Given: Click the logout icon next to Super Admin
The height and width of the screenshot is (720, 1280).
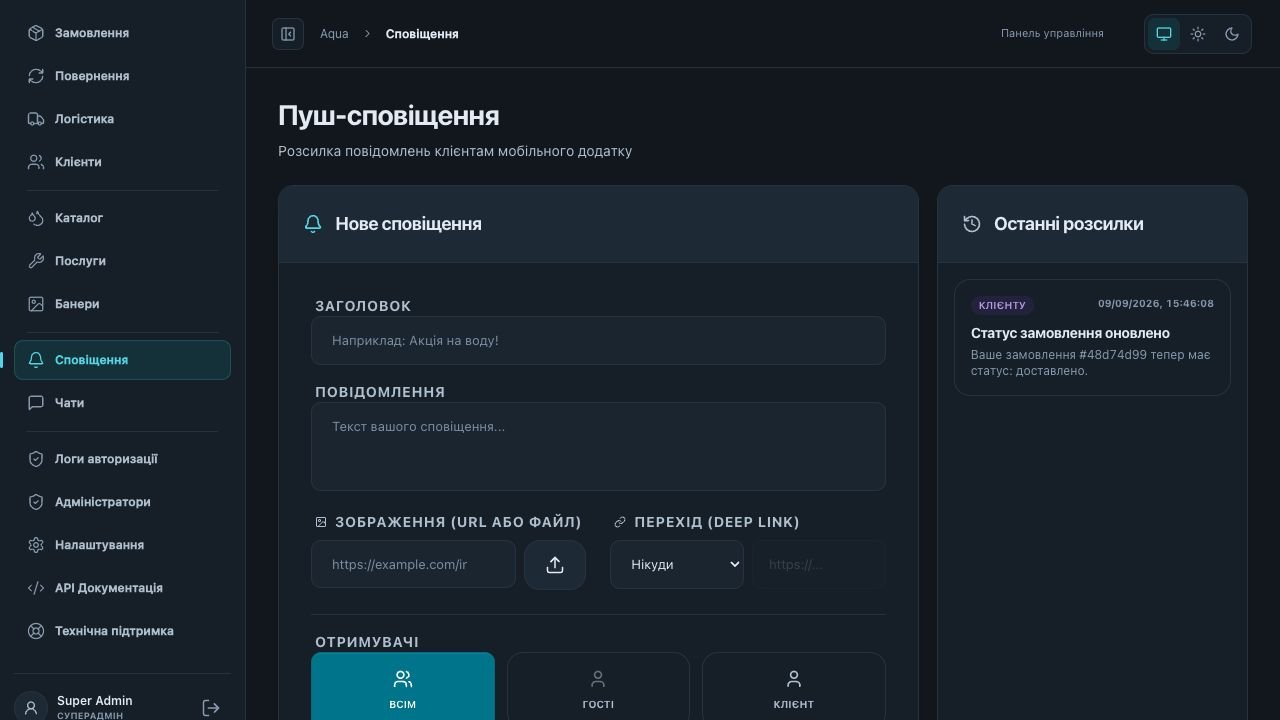Looking at the screenshot, I should (211, 708).
